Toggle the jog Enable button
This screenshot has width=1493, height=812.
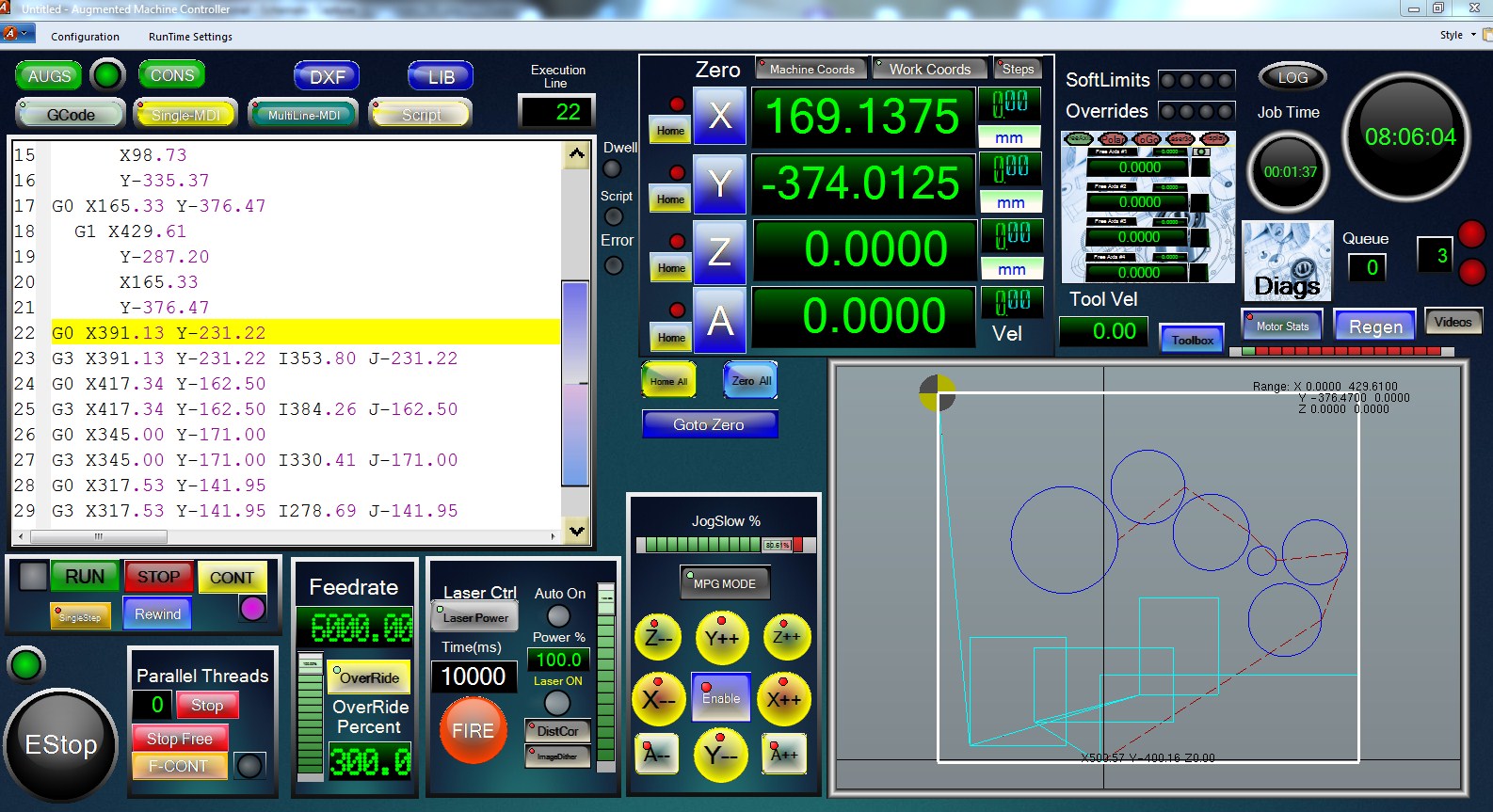[721, 698]
